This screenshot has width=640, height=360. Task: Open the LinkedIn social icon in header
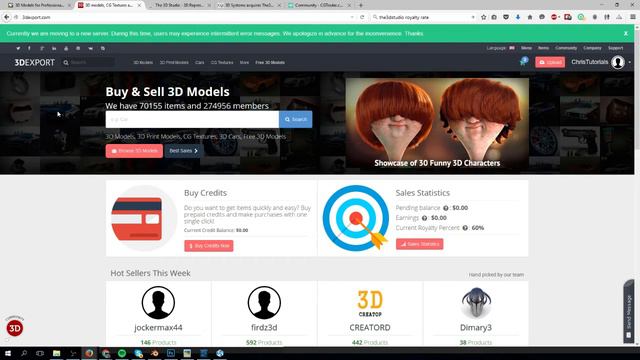54,48
